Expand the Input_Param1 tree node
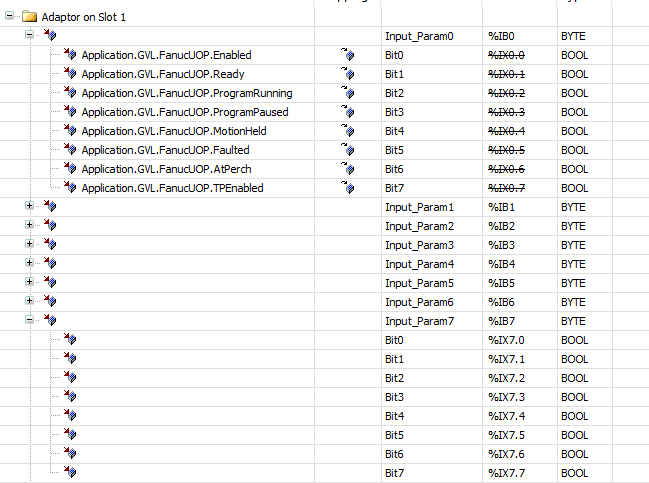This screenshot has height=483, width=649. (x=30, y=207)
